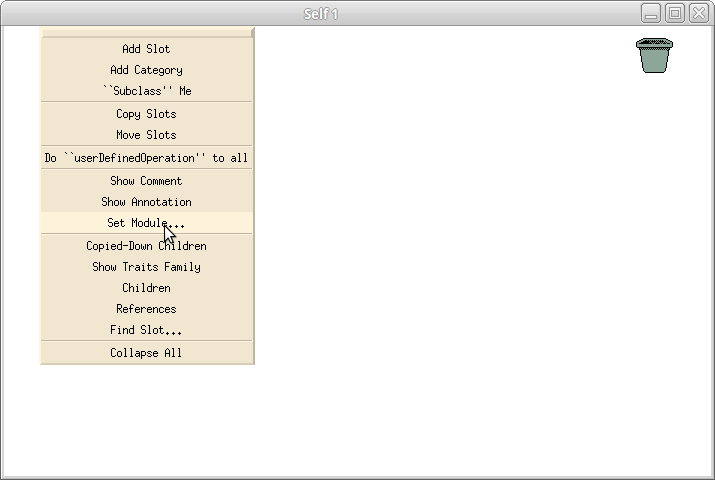Screen dimensions: 715x480
Task: Choose Copied-Down Children entry
Action: 146,246
